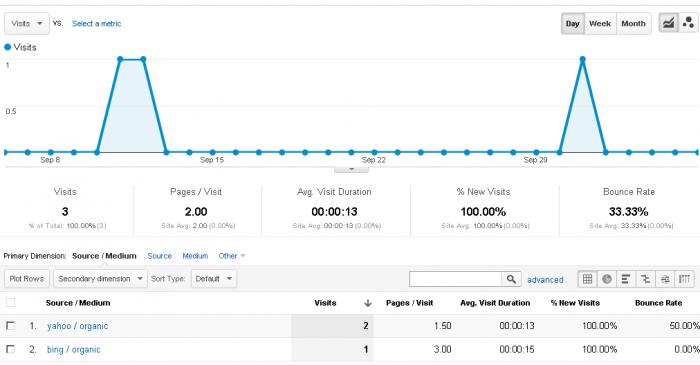700x365 pixels.
Task: Open the Visits metric dropdown
Action: pyautogui.click(x=27, y=24)
